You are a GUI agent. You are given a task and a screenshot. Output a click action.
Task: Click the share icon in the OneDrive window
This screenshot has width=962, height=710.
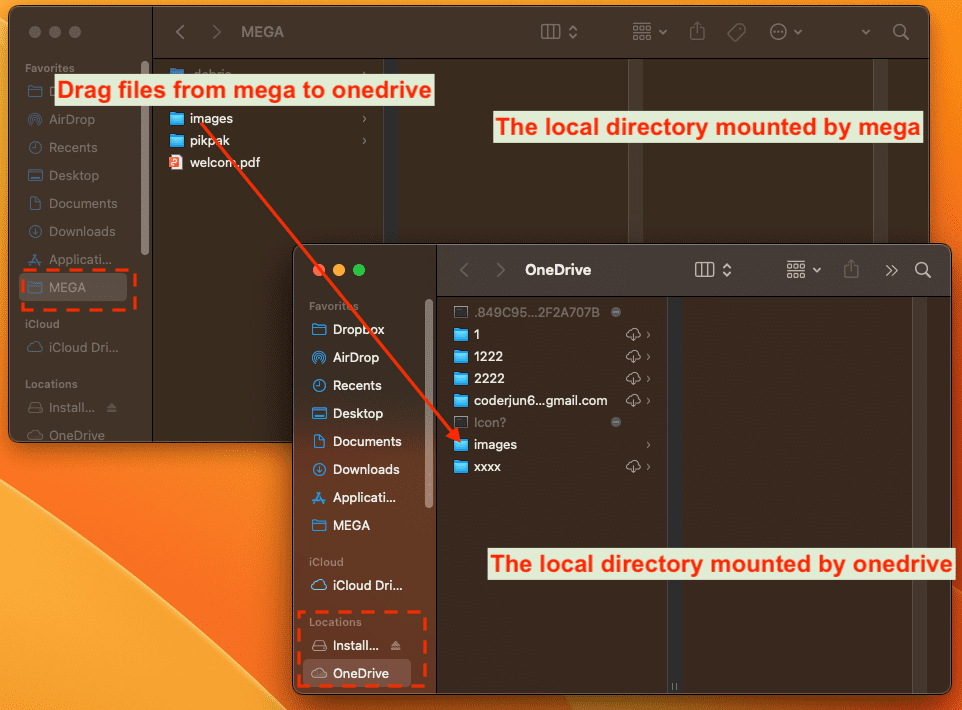851,269
